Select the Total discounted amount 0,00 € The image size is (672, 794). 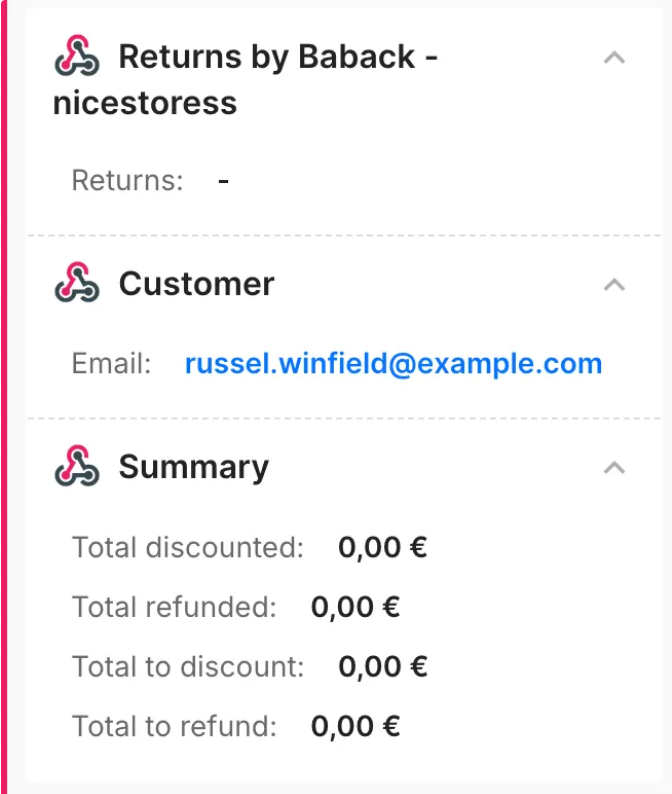[x=382, y=548]
